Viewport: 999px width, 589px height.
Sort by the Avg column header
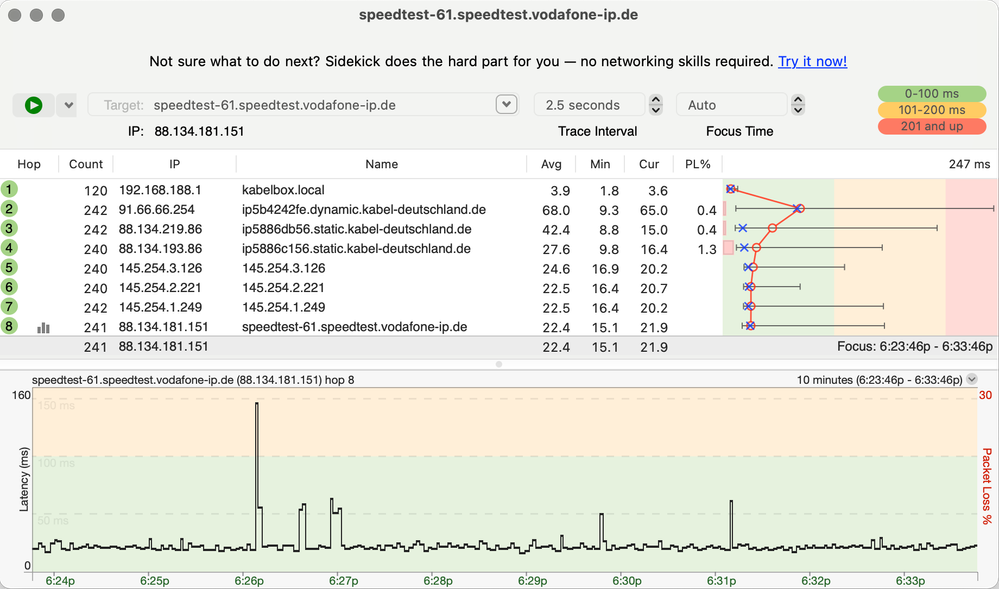coord(551,164)
